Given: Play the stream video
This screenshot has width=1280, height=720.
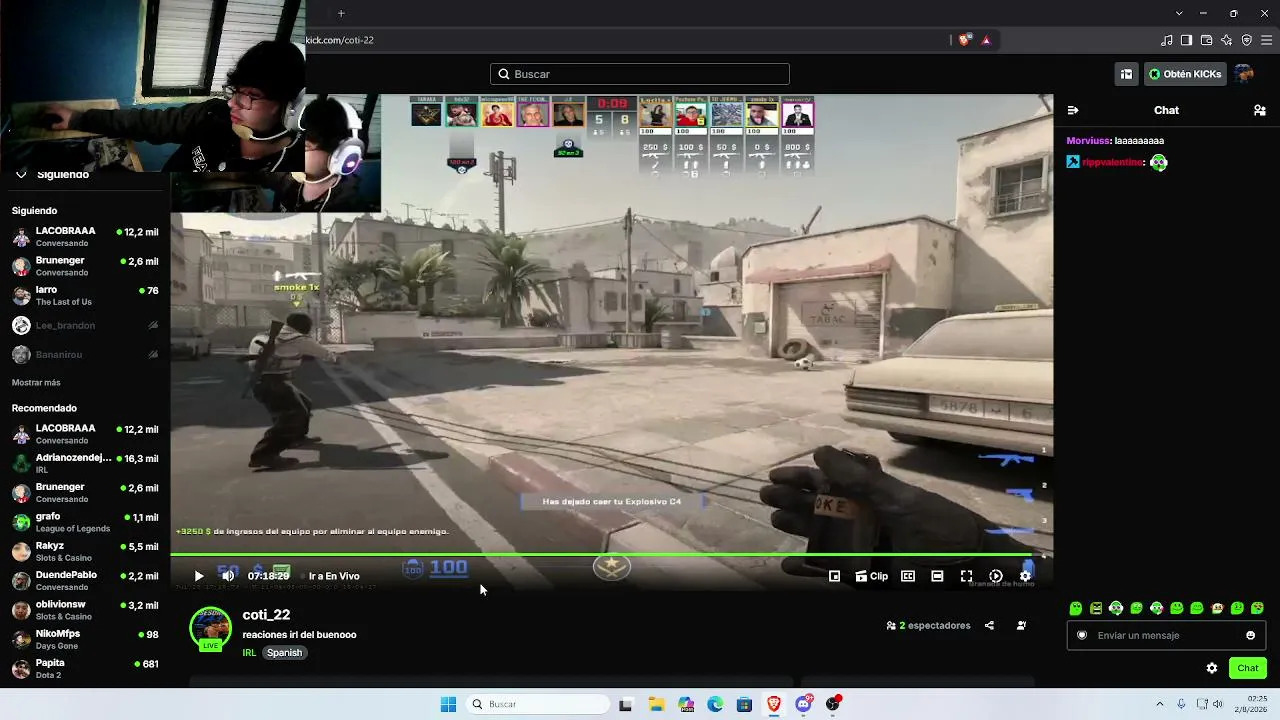Looking at the screenshot, I should (198, 576).
